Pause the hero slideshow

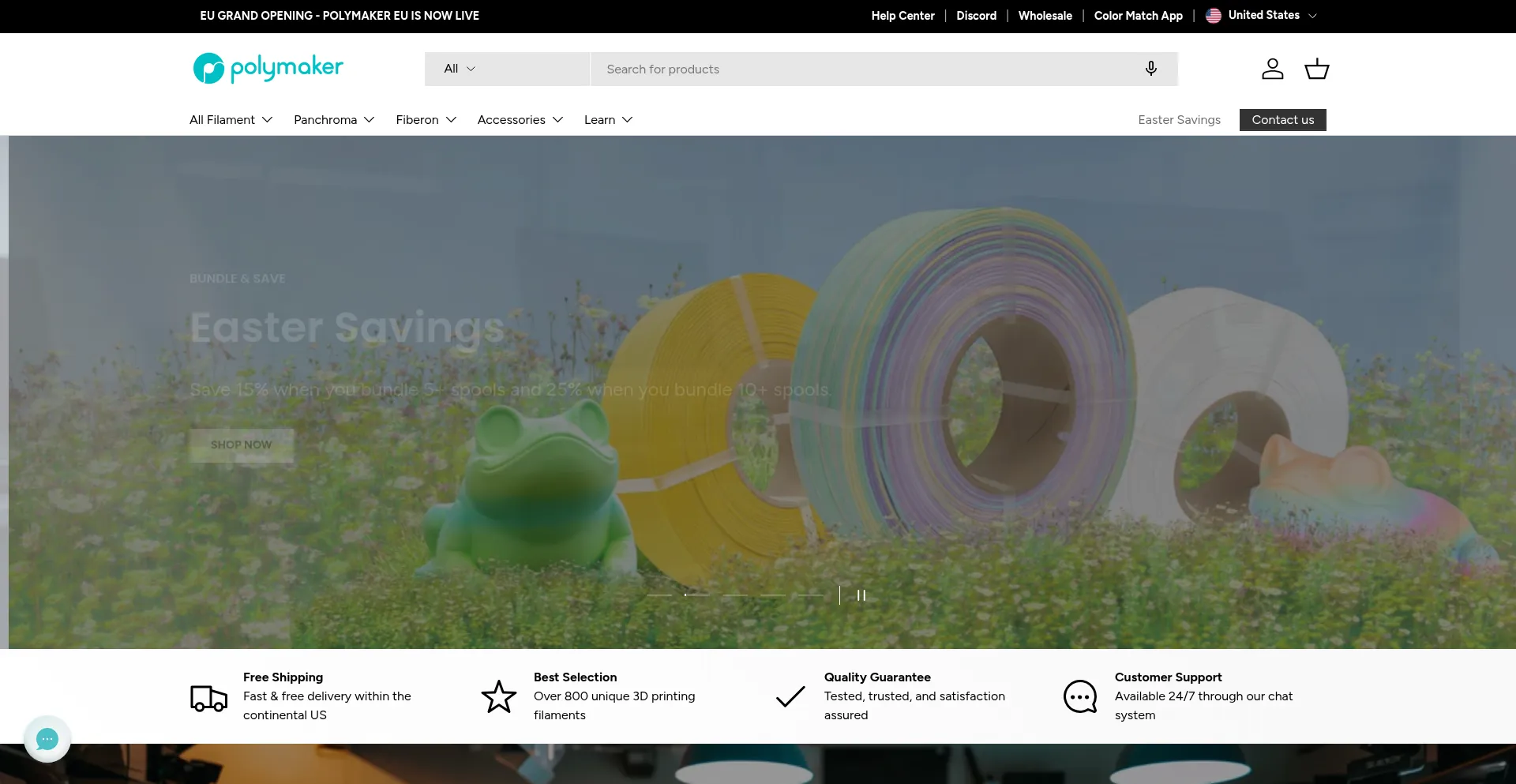861,595
